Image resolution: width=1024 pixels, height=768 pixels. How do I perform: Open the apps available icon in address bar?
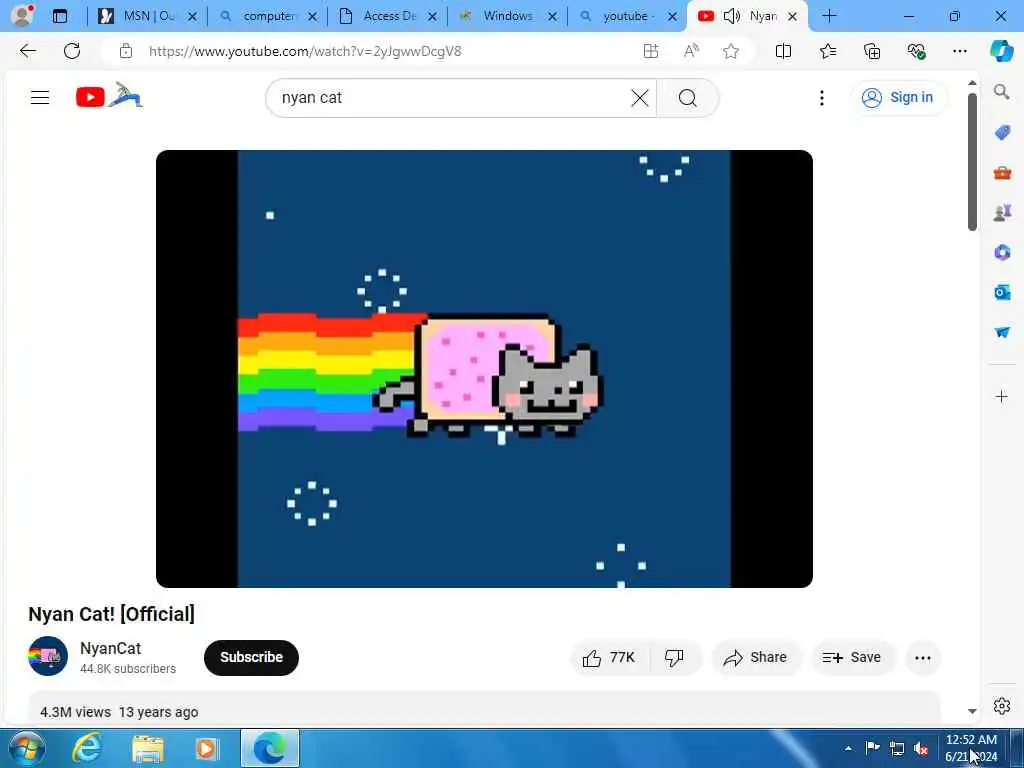650,51
